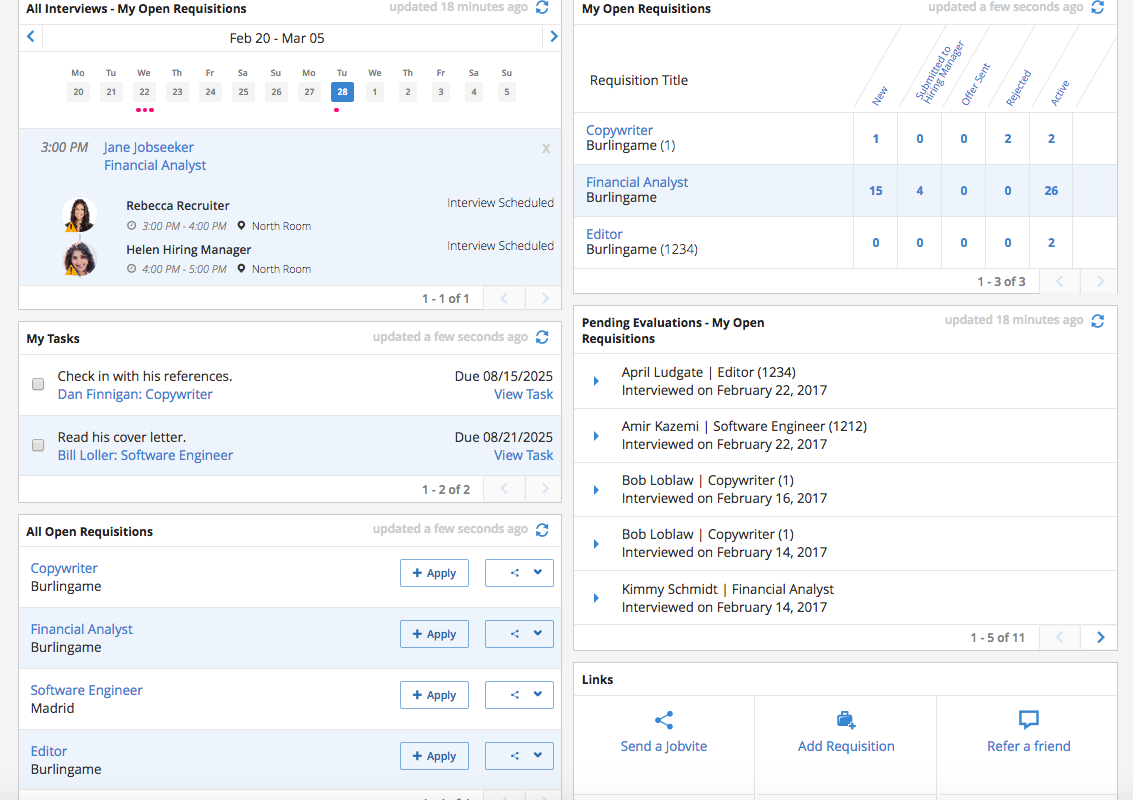The height and width of the screenshot is (800, 1133).
Task: Go to next calendar date range
Action: coord(553,36)
